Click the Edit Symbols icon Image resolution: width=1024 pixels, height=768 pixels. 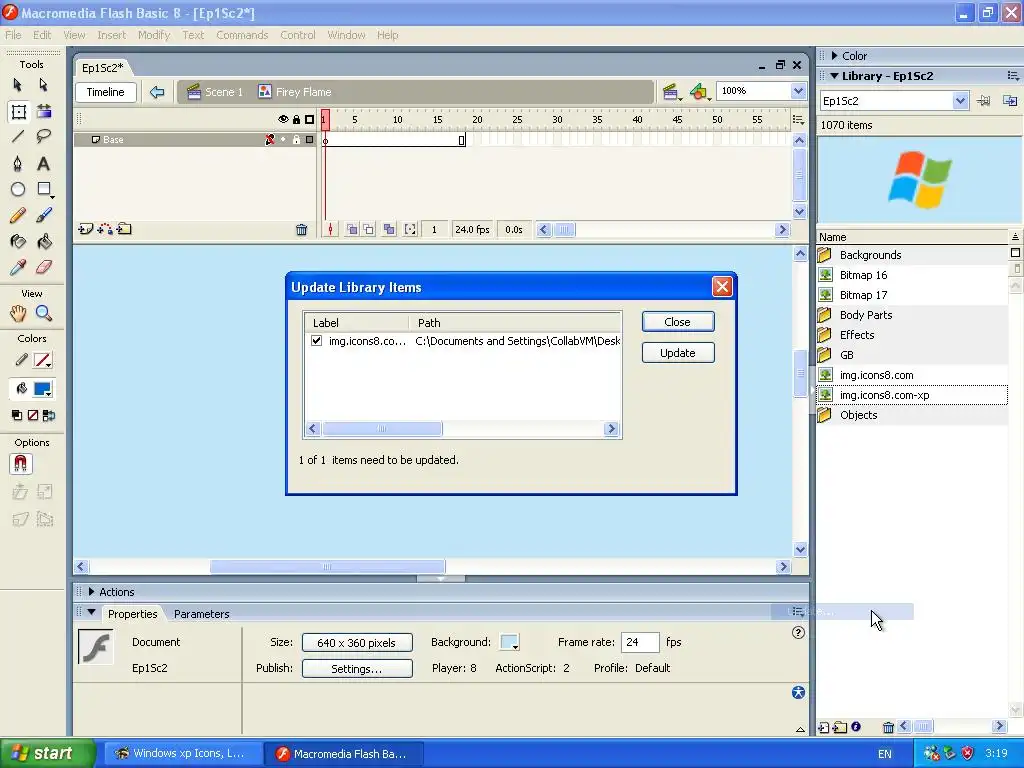pyautogui.click(x=699, y=92)
